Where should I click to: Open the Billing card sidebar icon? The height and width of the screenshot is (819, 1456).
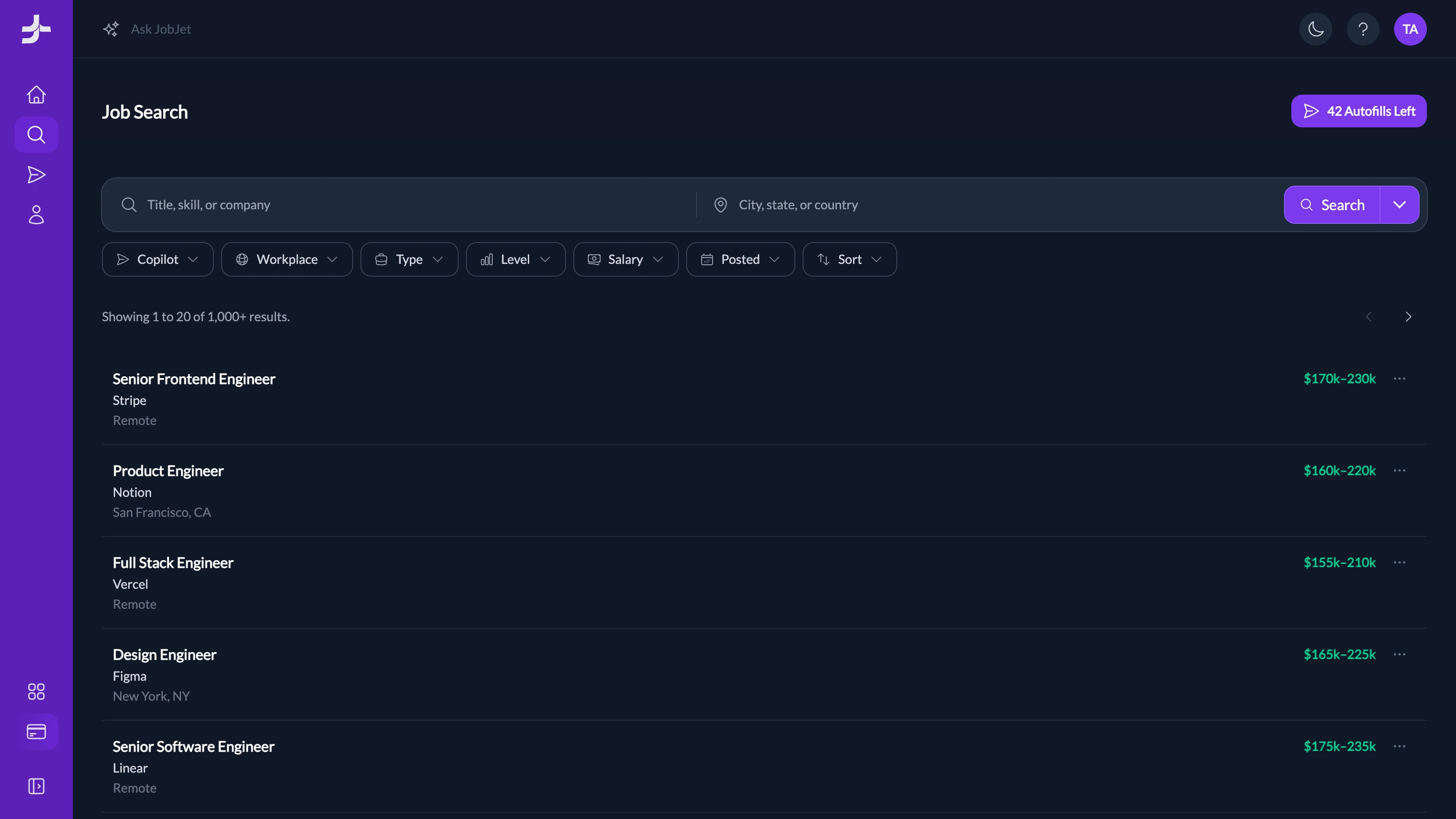tap(36, 732)
